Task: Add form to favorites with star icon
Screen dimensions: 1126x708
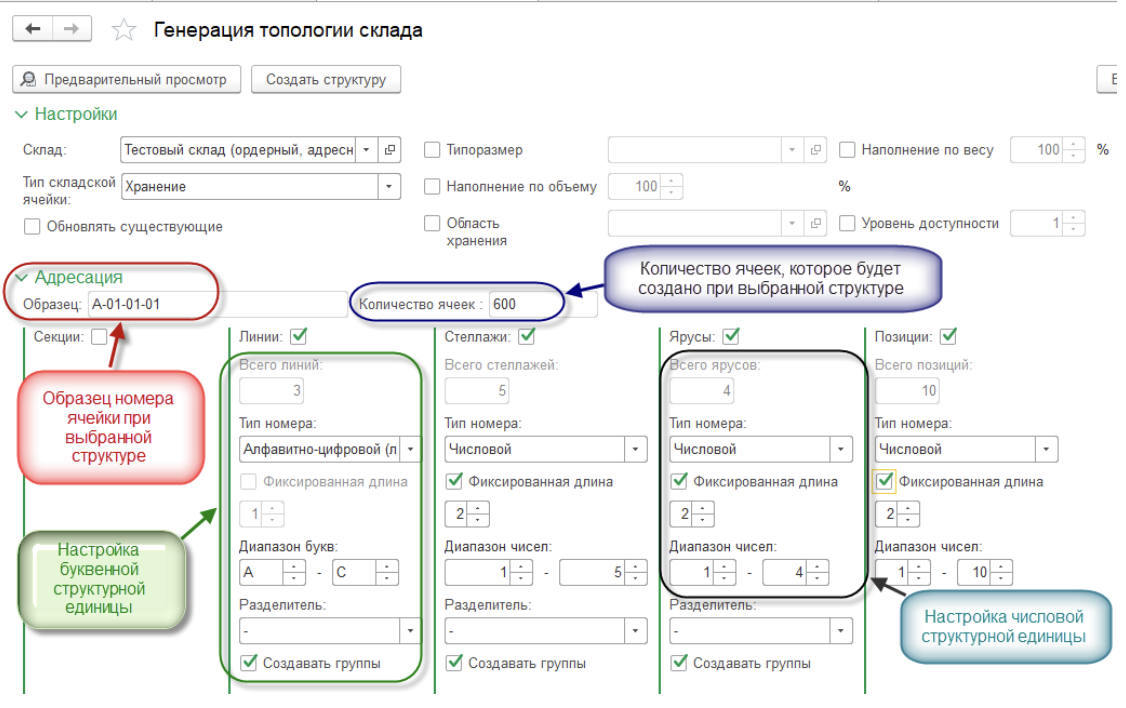Action: click(x=123, y=30)
